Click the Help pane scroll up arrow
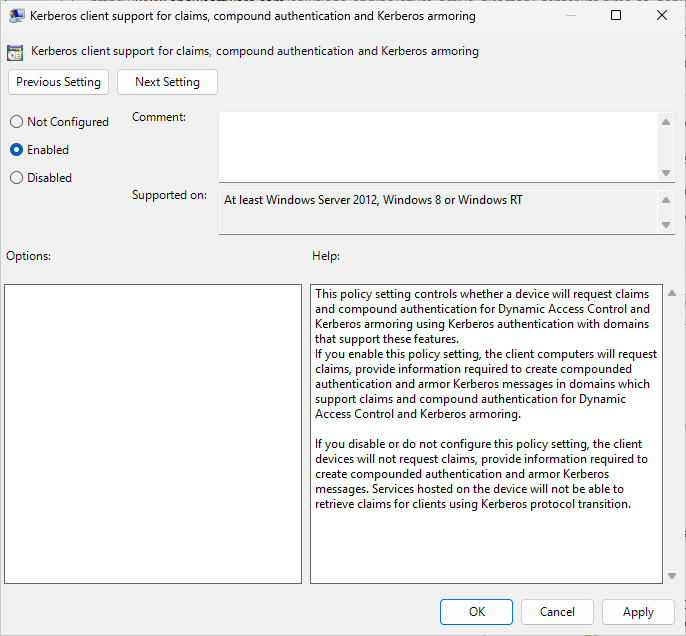 click(x=672, y=294)
